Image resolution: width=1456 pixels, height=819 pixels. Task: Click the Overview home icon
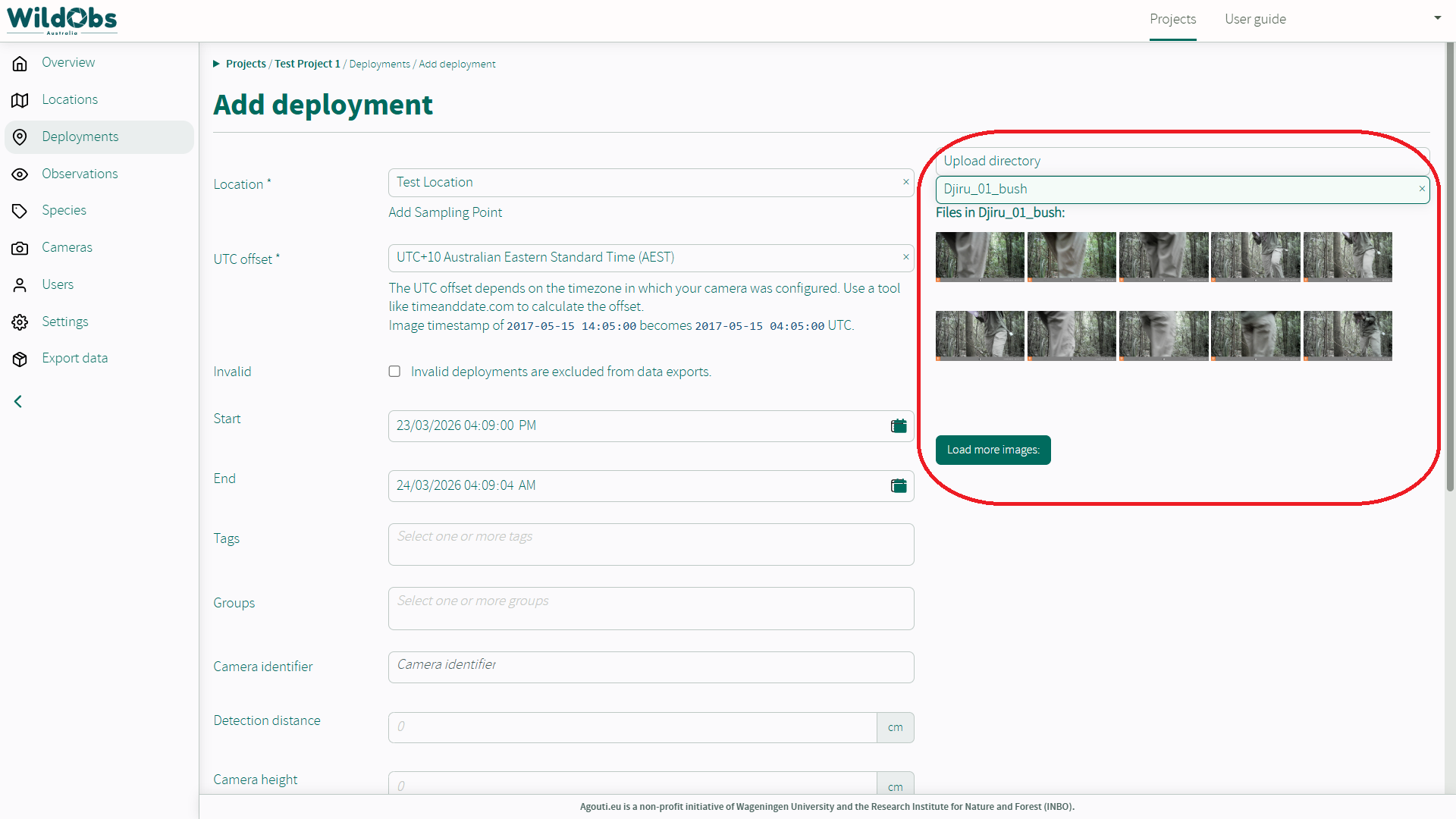pos(20,63)
